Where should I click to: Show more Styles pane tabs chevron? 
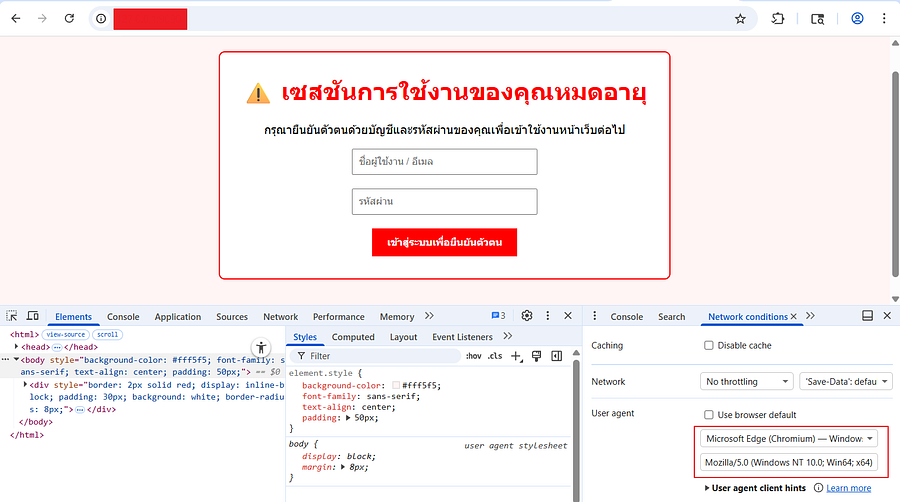tap(507, 336)
